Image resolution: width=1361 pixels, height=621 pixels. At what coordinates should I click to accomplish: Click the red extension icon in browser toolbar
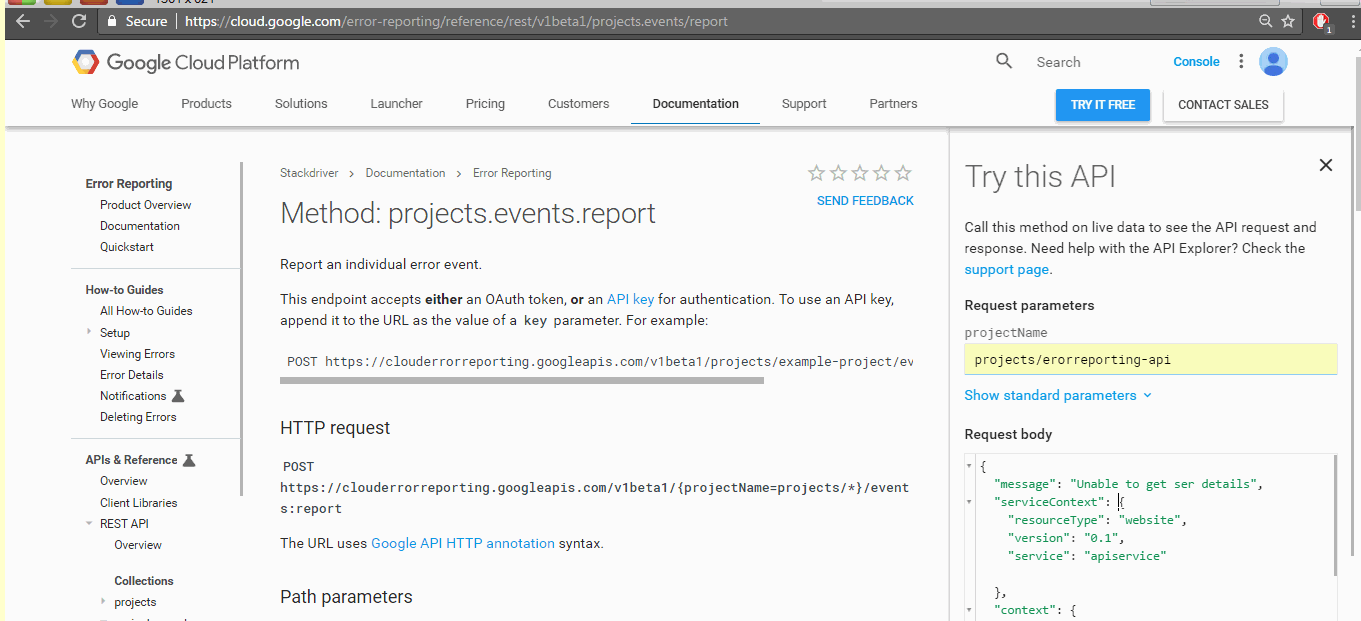click(1322, 22)
